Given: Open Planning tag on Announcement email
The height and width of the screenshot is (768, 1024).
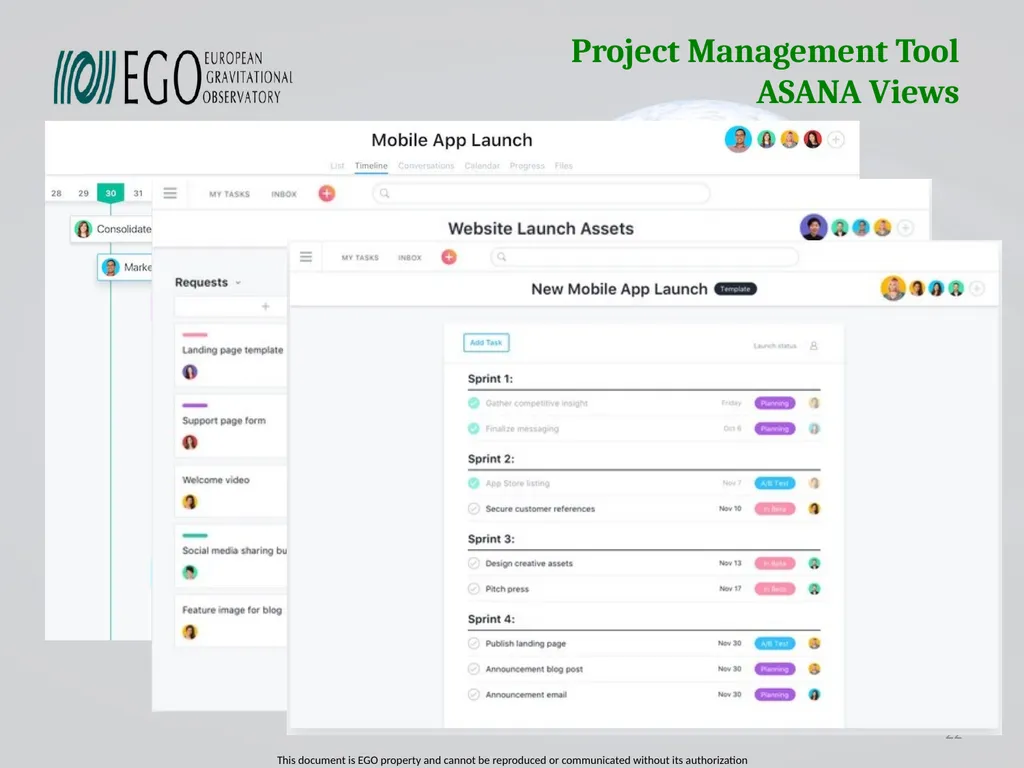Looking at the screenshot, I should [x=775, y=694].
